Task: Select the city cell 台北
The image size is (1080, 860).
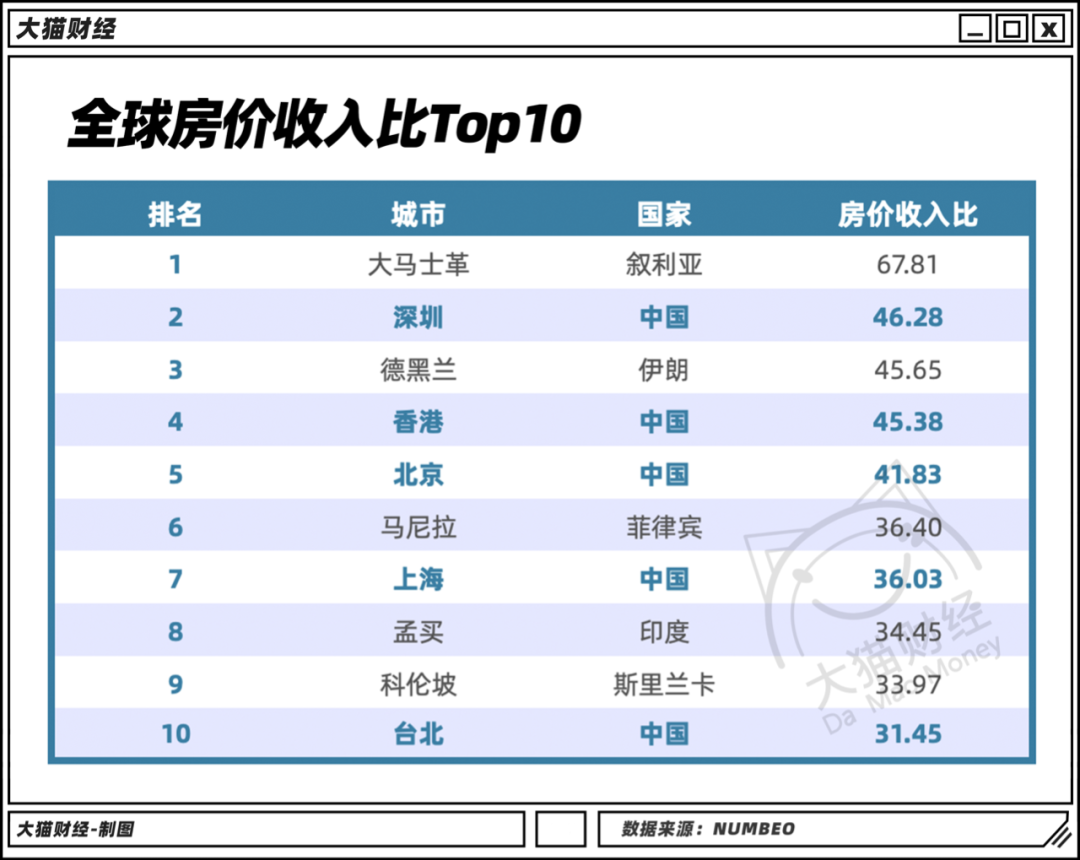Action: [418, 734]
